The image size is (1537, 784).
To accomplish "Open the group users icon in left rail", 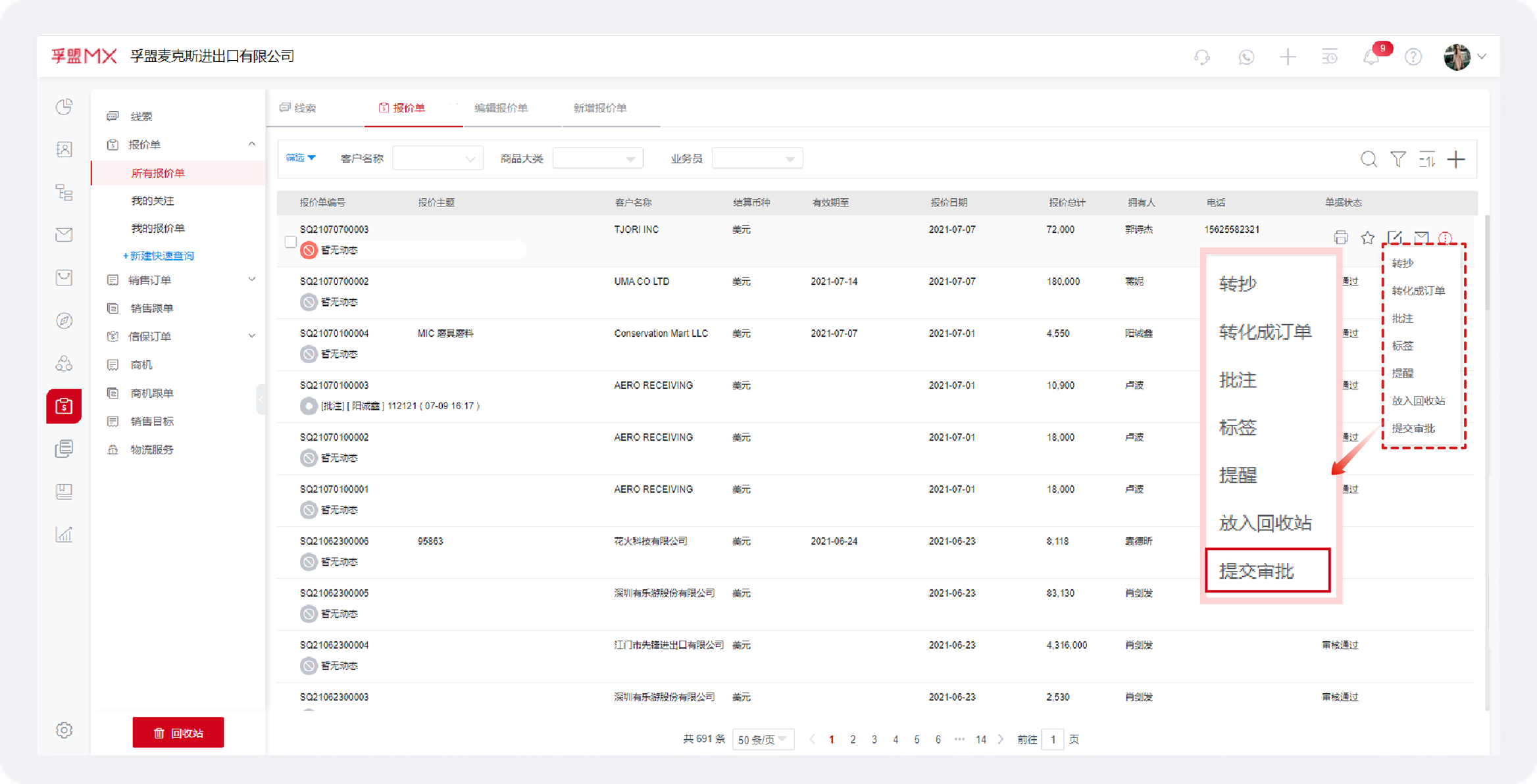I will [64, 364].
